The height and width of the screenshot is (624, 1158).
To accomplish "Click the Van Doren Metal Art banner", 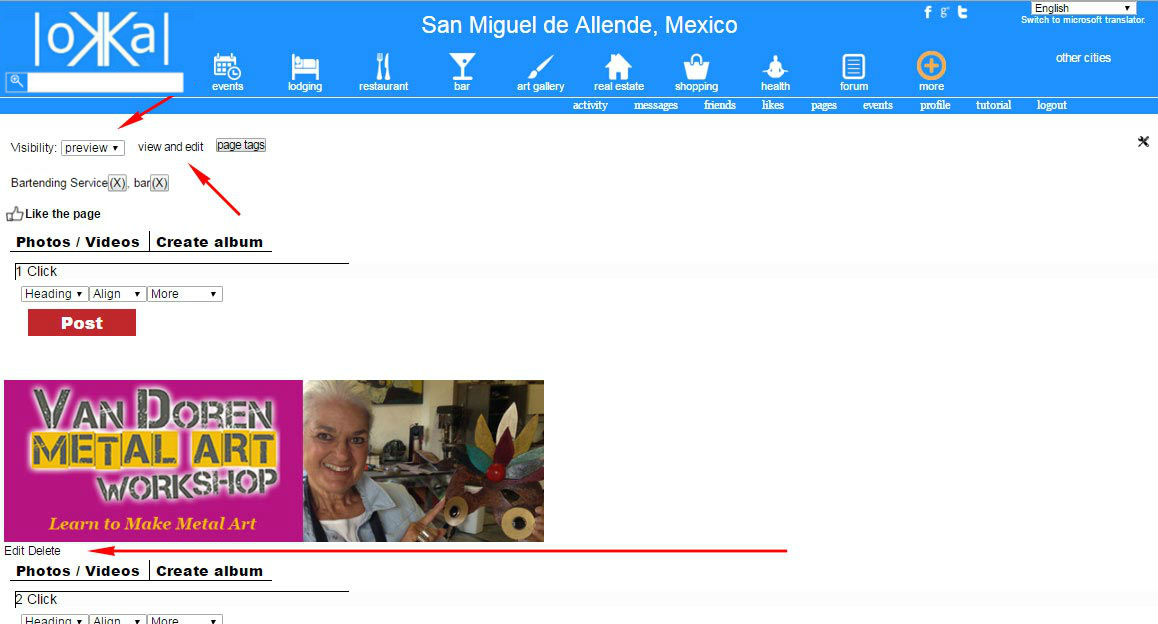I will [x=153, y=461].
